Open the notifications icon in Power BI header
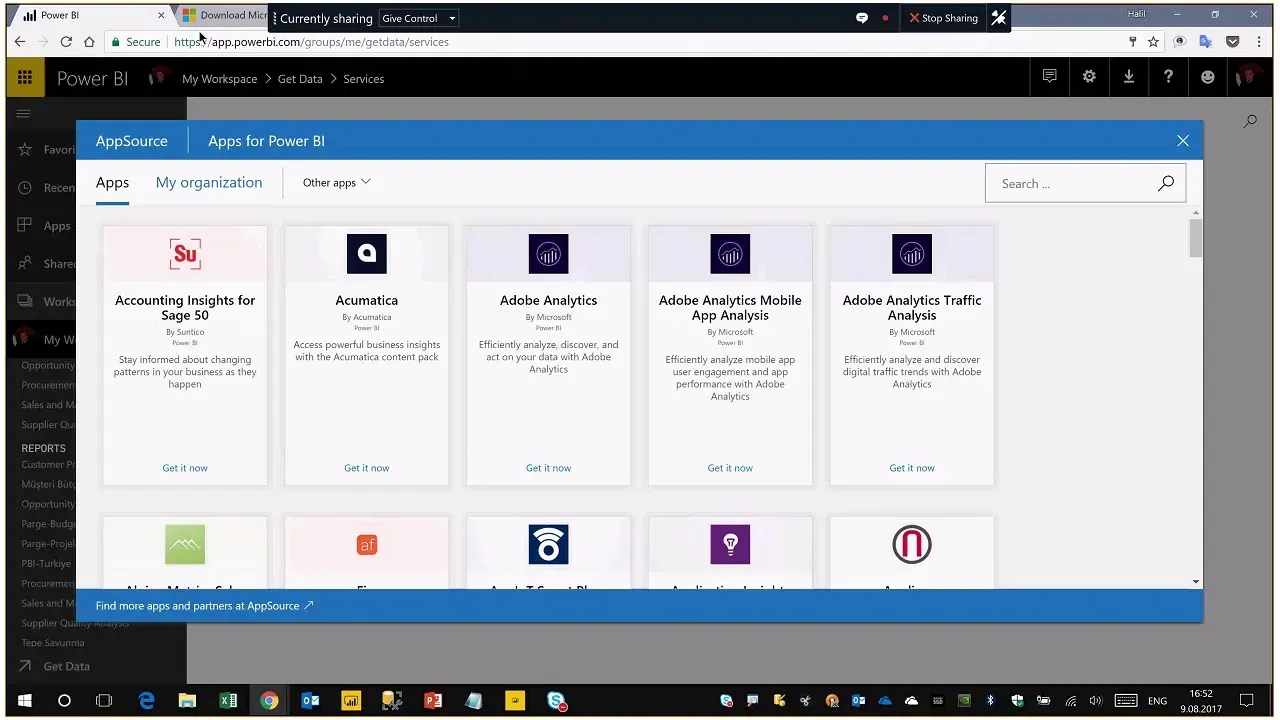The height and width of the screenshot is (720, 1280). pos(1049,77)
